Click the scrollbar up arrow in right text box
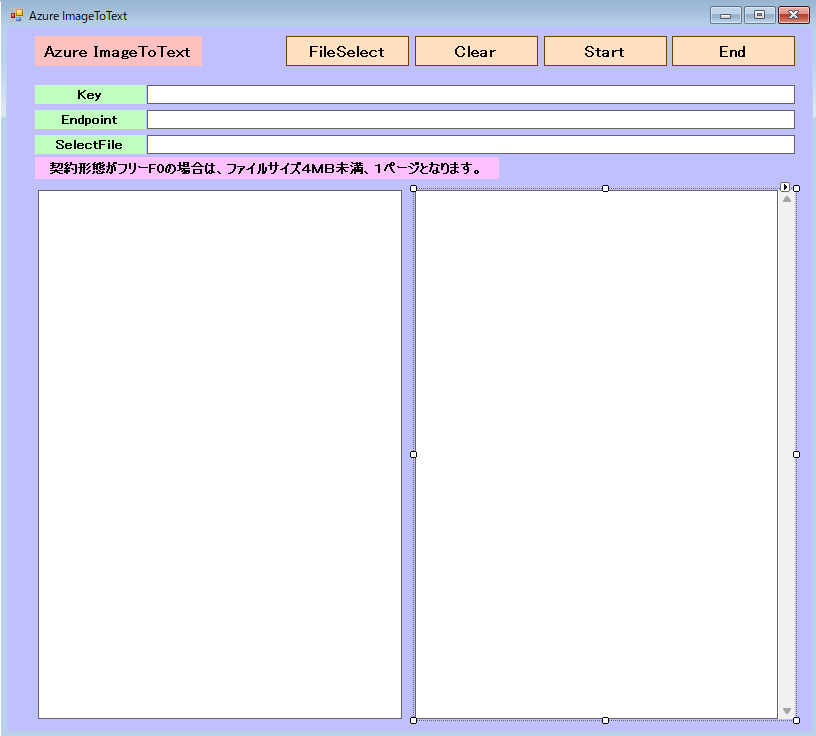 tap(787, 199)
